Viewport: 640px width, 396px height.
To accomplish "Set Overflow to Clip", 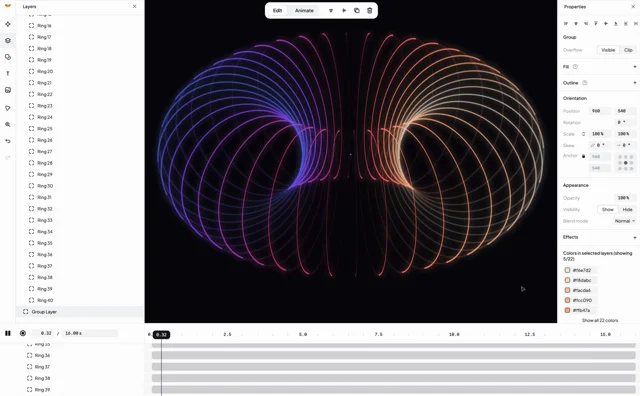I will coord(628,50).
